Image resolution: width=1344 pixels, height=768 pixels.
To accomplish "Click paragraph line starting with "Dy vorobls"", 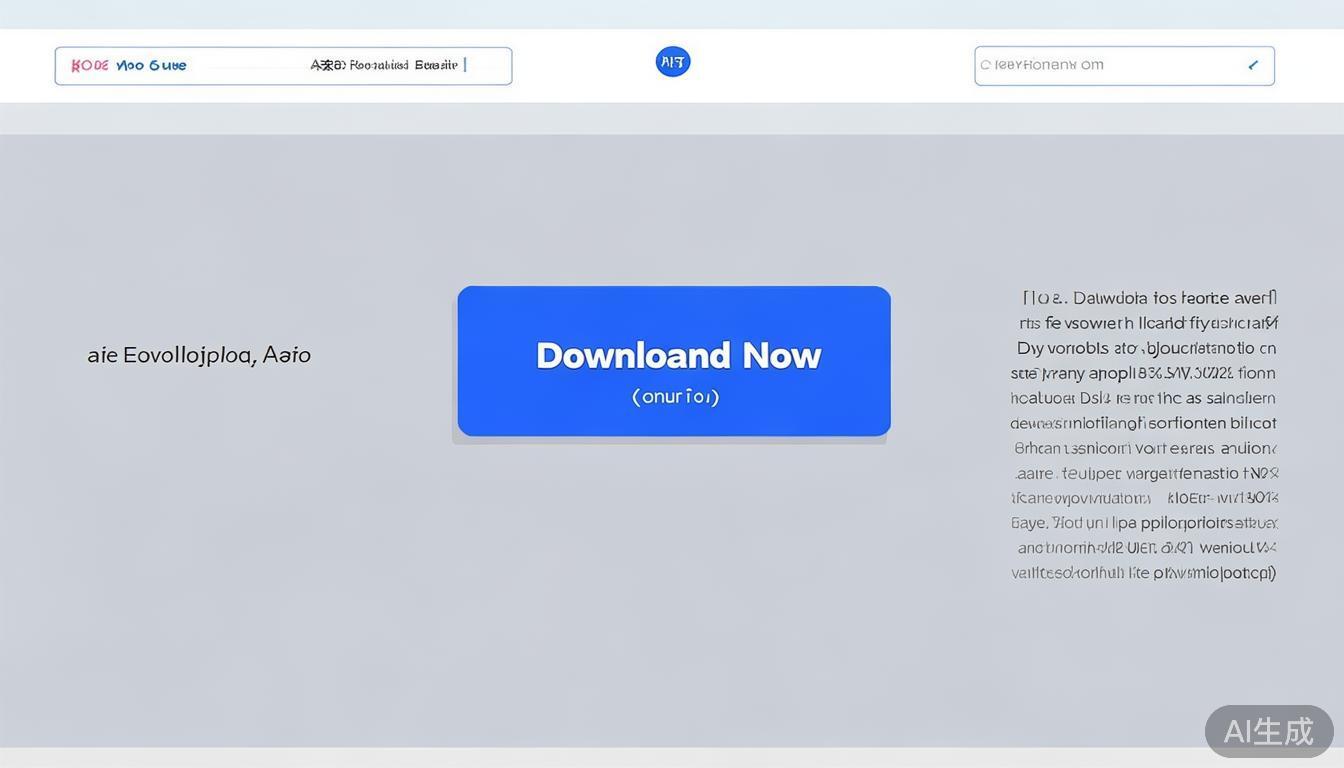I will [1146, 348].
